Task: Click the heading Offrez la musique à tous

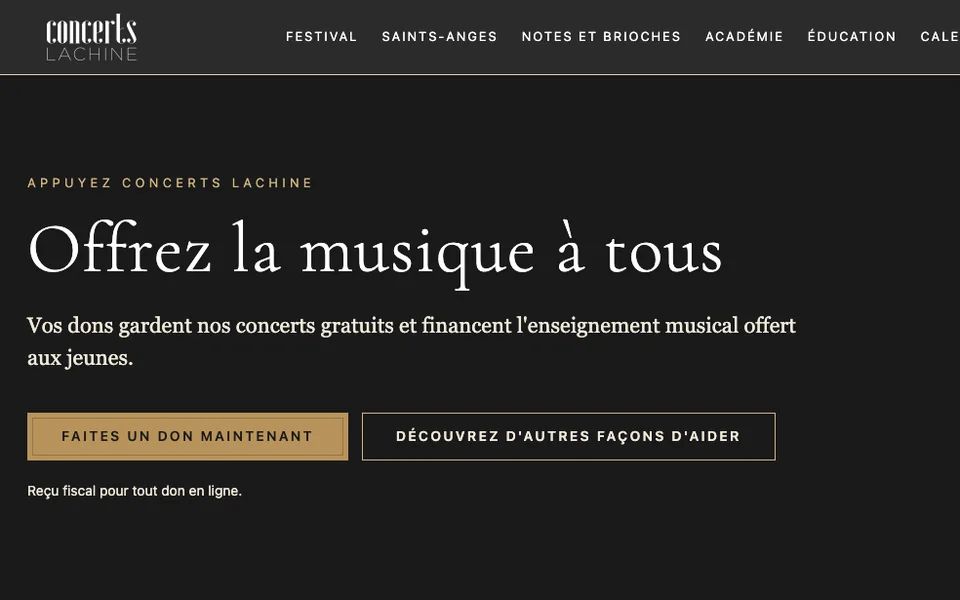Action: click(375, 253)
